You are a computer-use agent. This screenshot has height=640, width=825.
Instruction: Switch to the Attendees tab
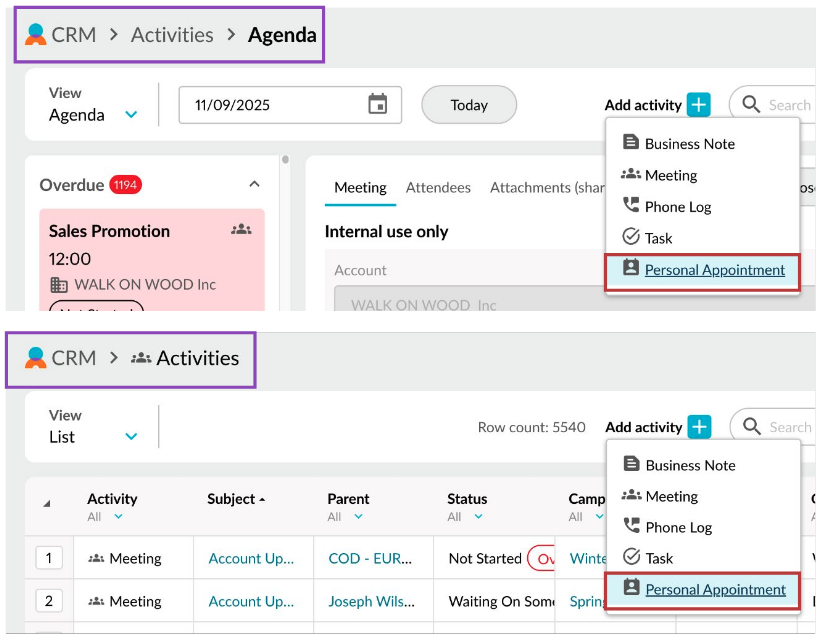pyautogui.click(x=438, y=188)
